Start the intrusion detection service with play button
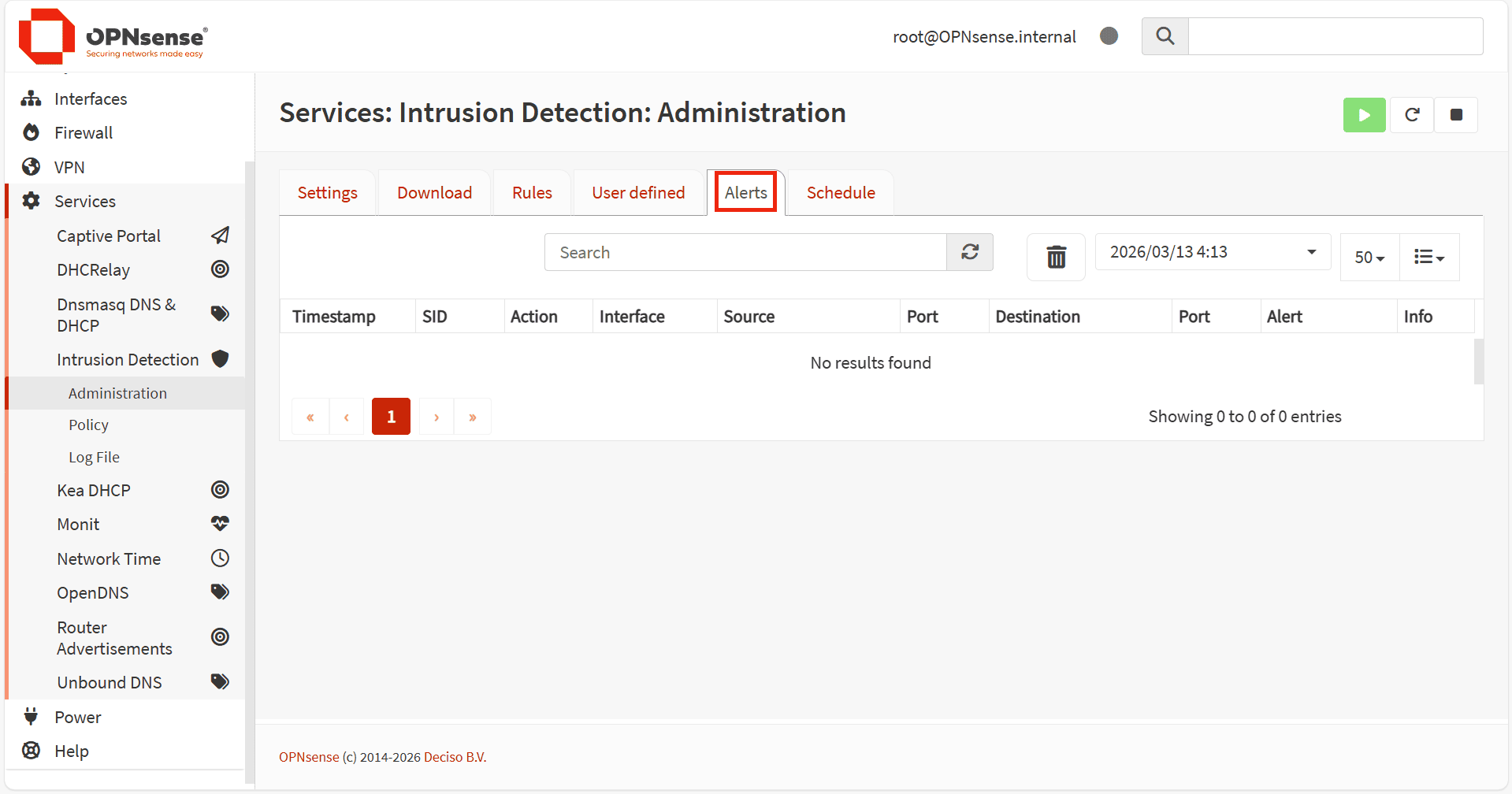The width and height of the screenshot is (1512, 794). point(1364,115)
